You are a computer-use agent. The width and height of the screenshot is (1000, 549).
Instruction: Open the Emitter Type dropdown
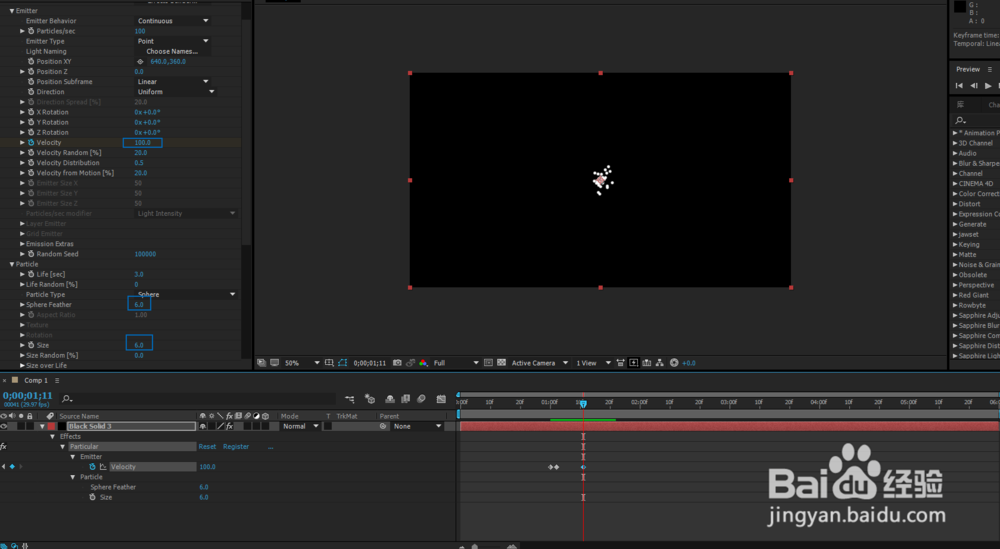click(x=173, y=41)
